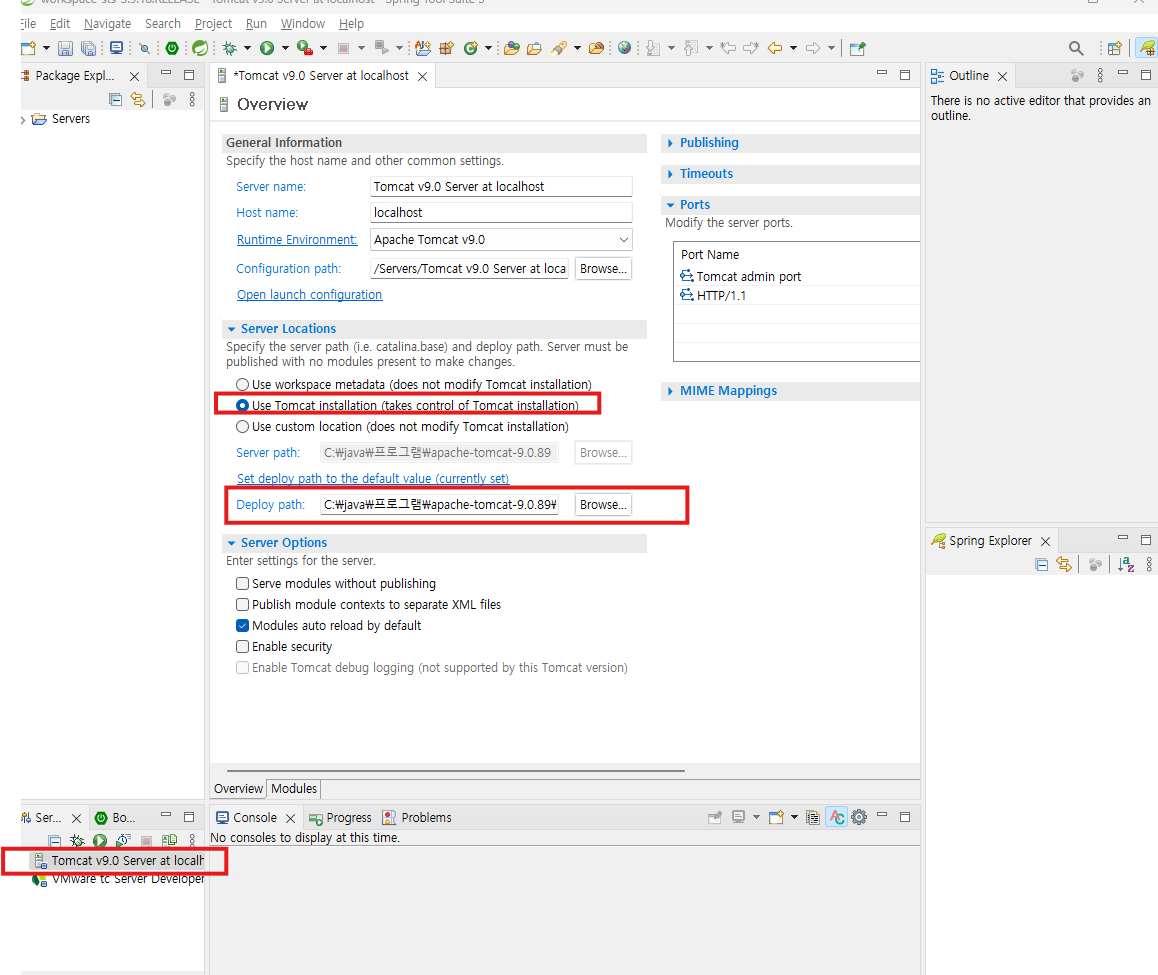Open the Boot Dashboard tab

coord(116,818)
